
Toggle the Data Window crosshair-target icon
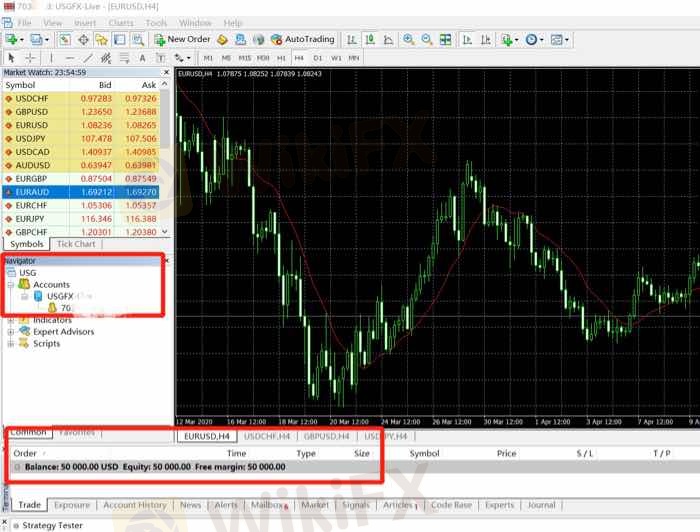[x=83, y=40]
